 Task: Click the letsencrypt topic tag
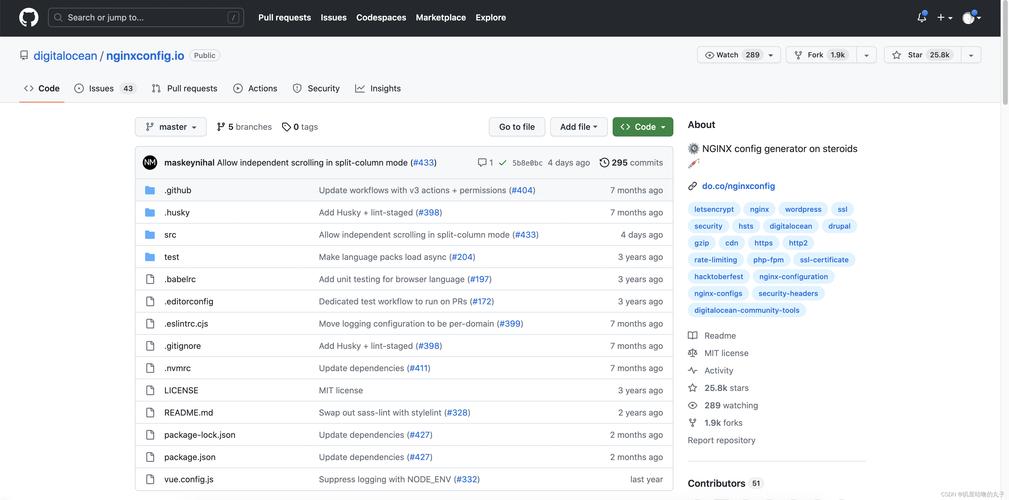pyautogui.click(x=714, y=209)
